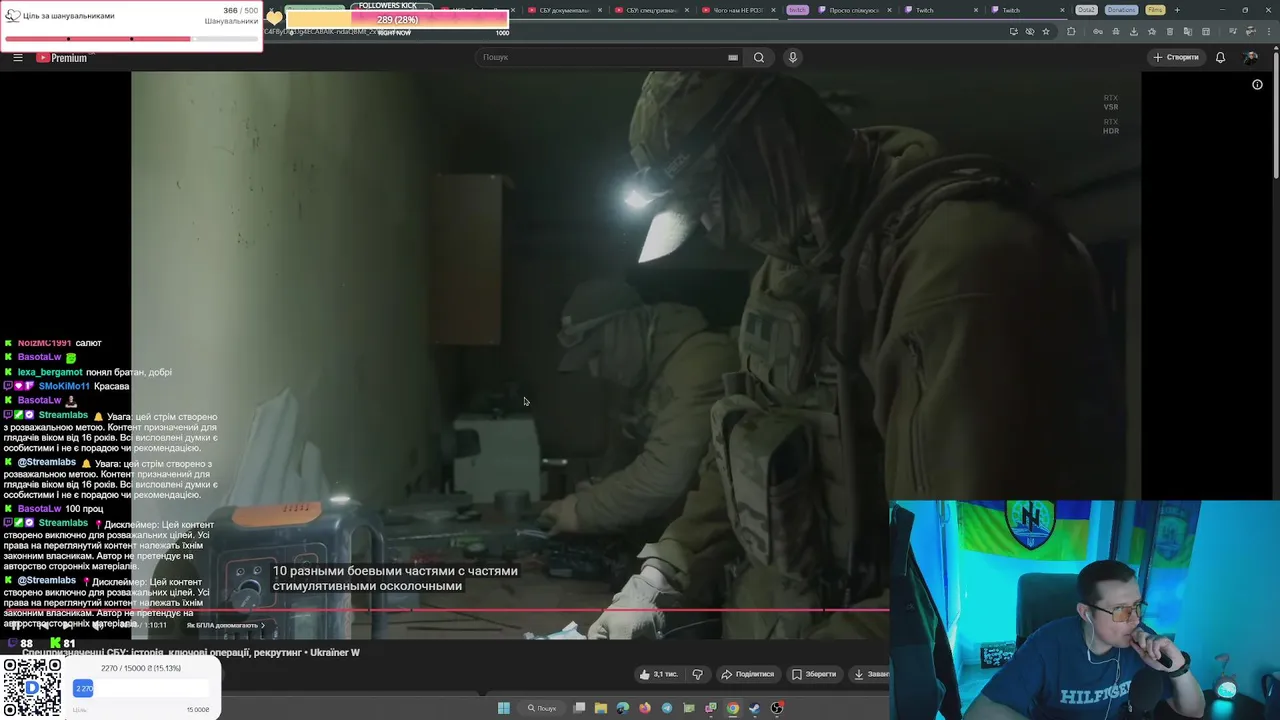Image resolution: width=1280 pixels, height=720 pixels.
Task: Open OBS Studio from the taskbar
Action: click(x=777, y=708)
